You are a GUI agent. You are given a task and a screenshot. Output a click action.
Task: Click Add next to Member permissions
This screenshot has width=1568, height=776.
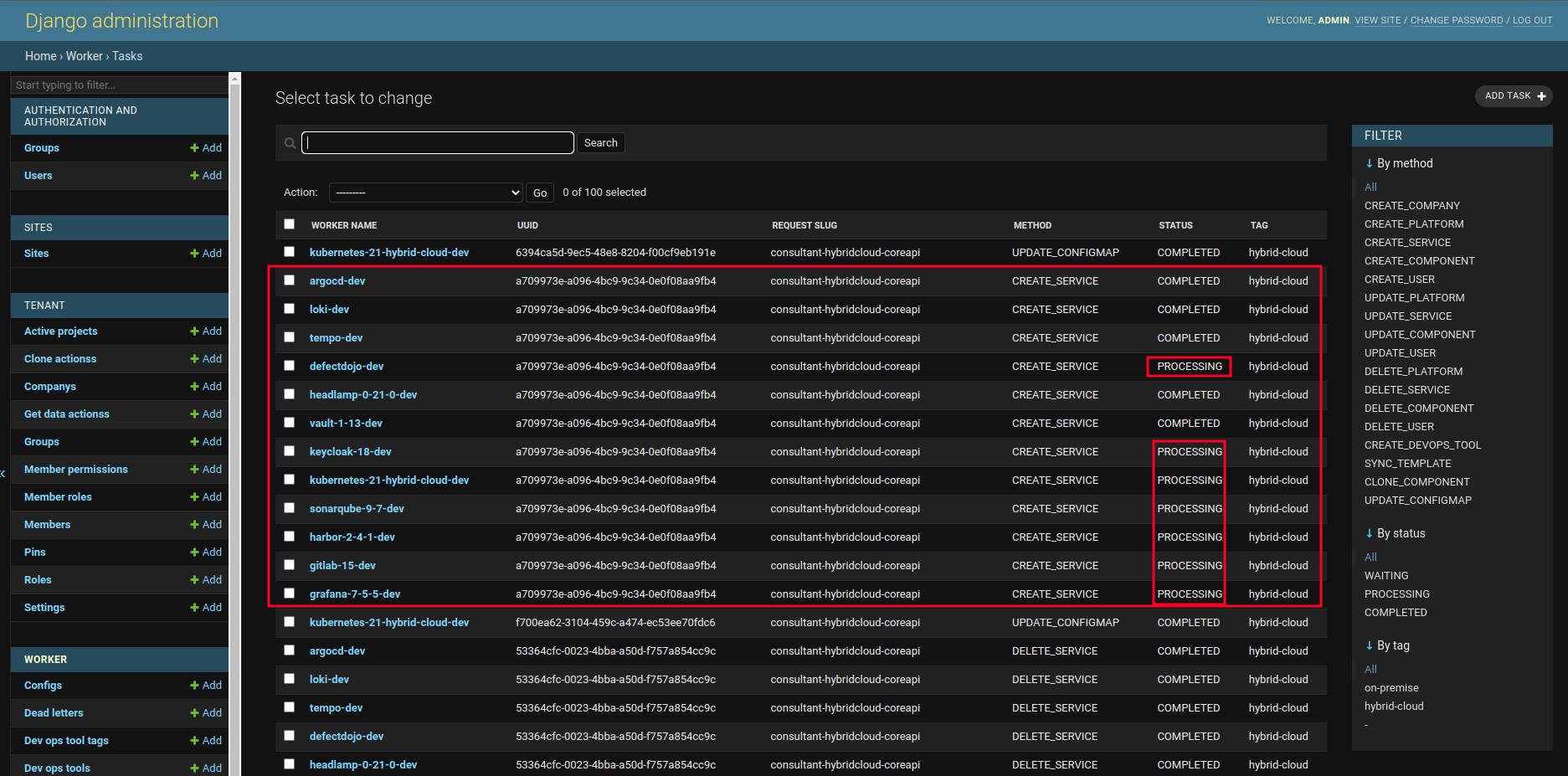point(206,470)
